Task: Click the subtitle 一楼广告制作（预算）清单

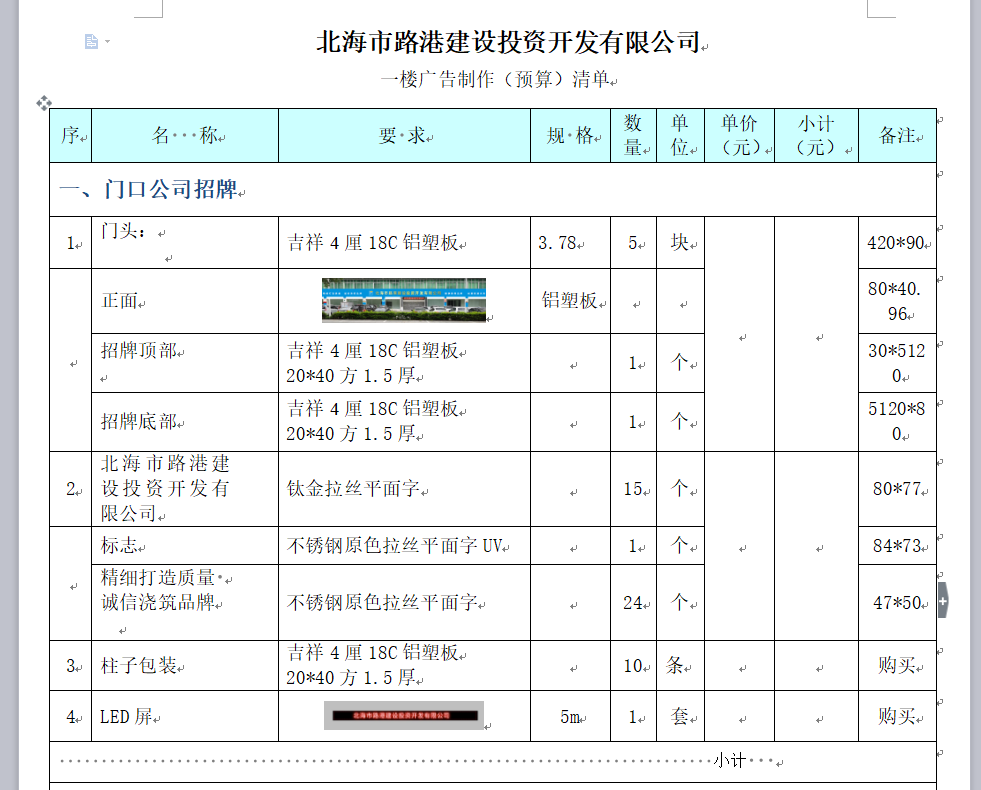Action: [x=496, y=80]
